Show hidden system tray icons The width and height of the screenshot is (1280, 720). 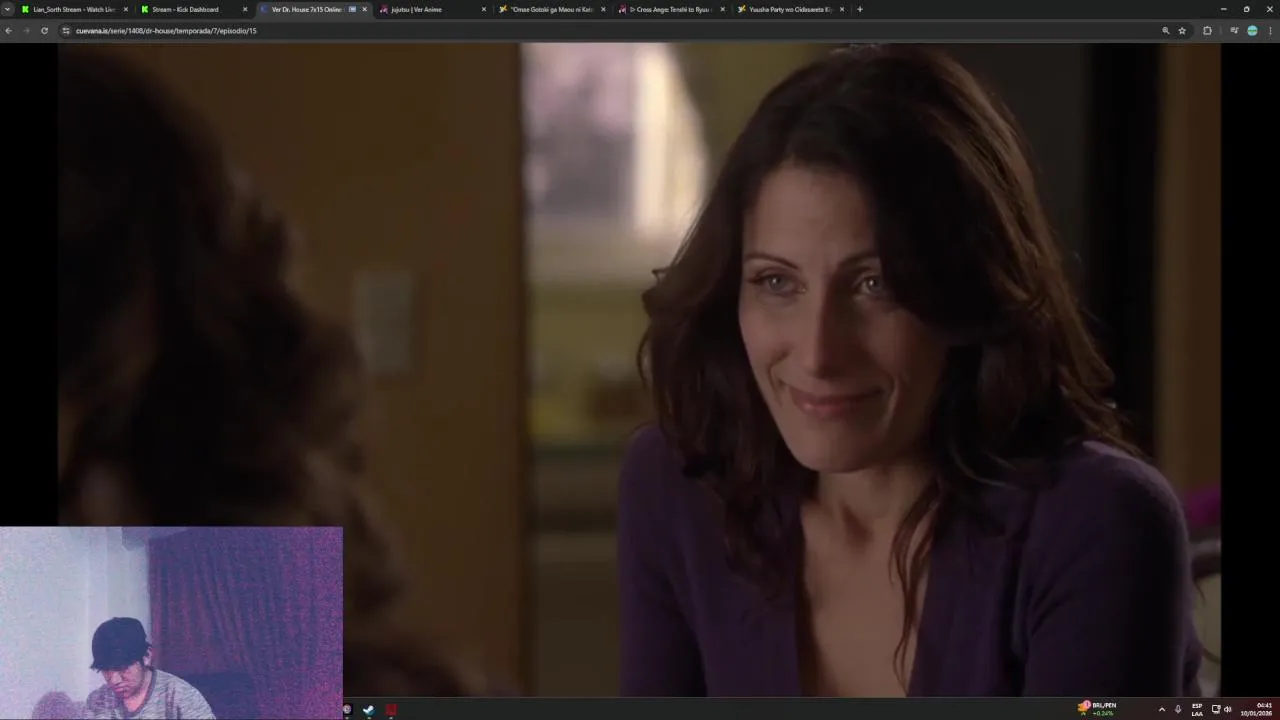(x=1161, y=709)
